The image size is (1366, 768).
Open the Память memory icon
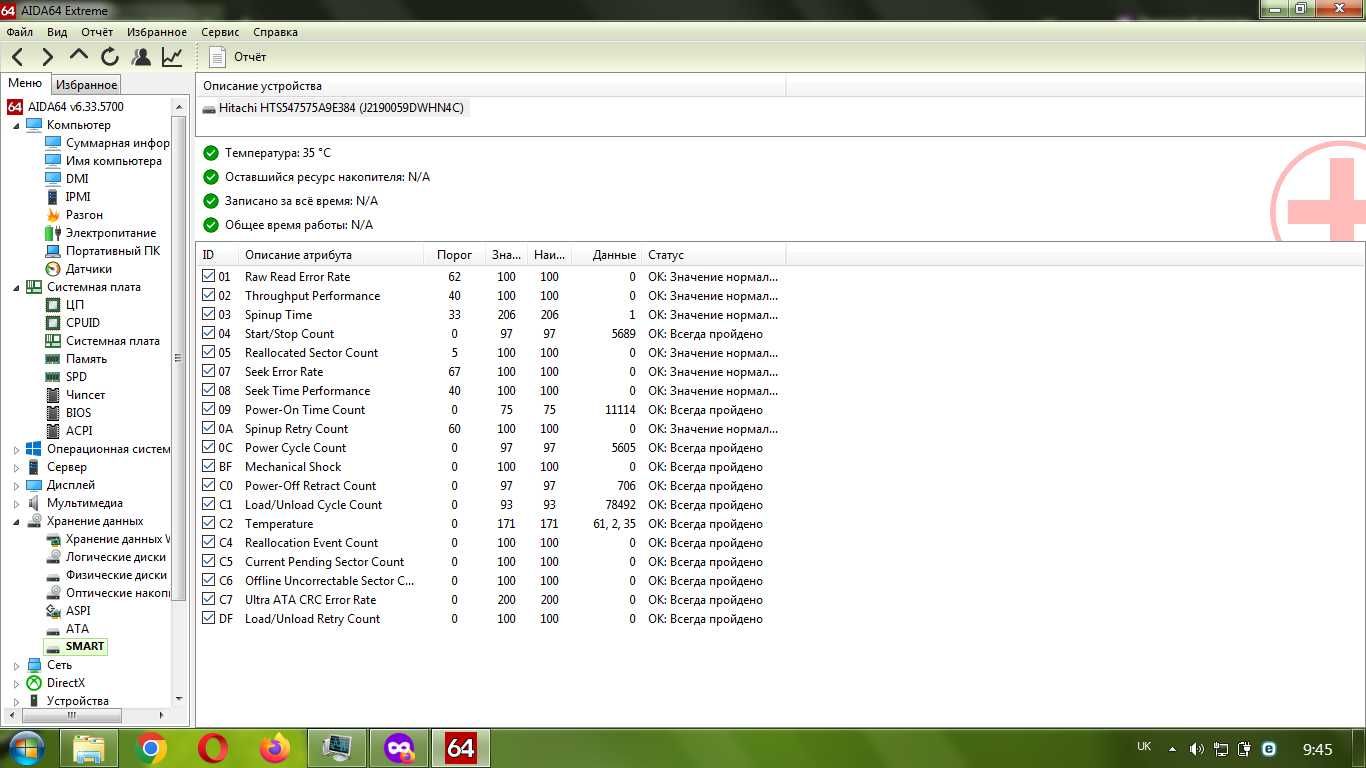tap(53, 359)
